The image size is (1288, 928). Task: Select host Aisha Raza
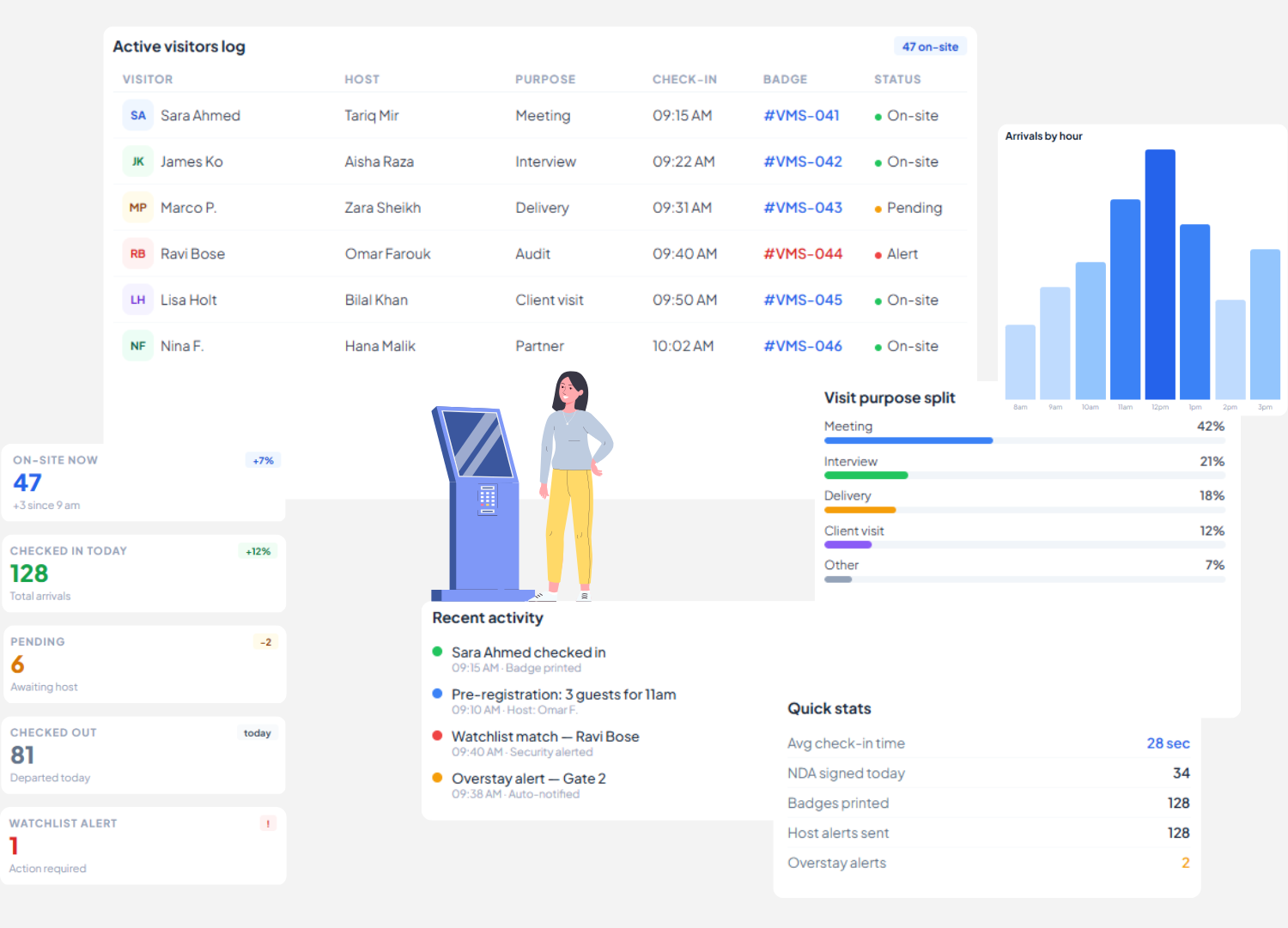379,161
